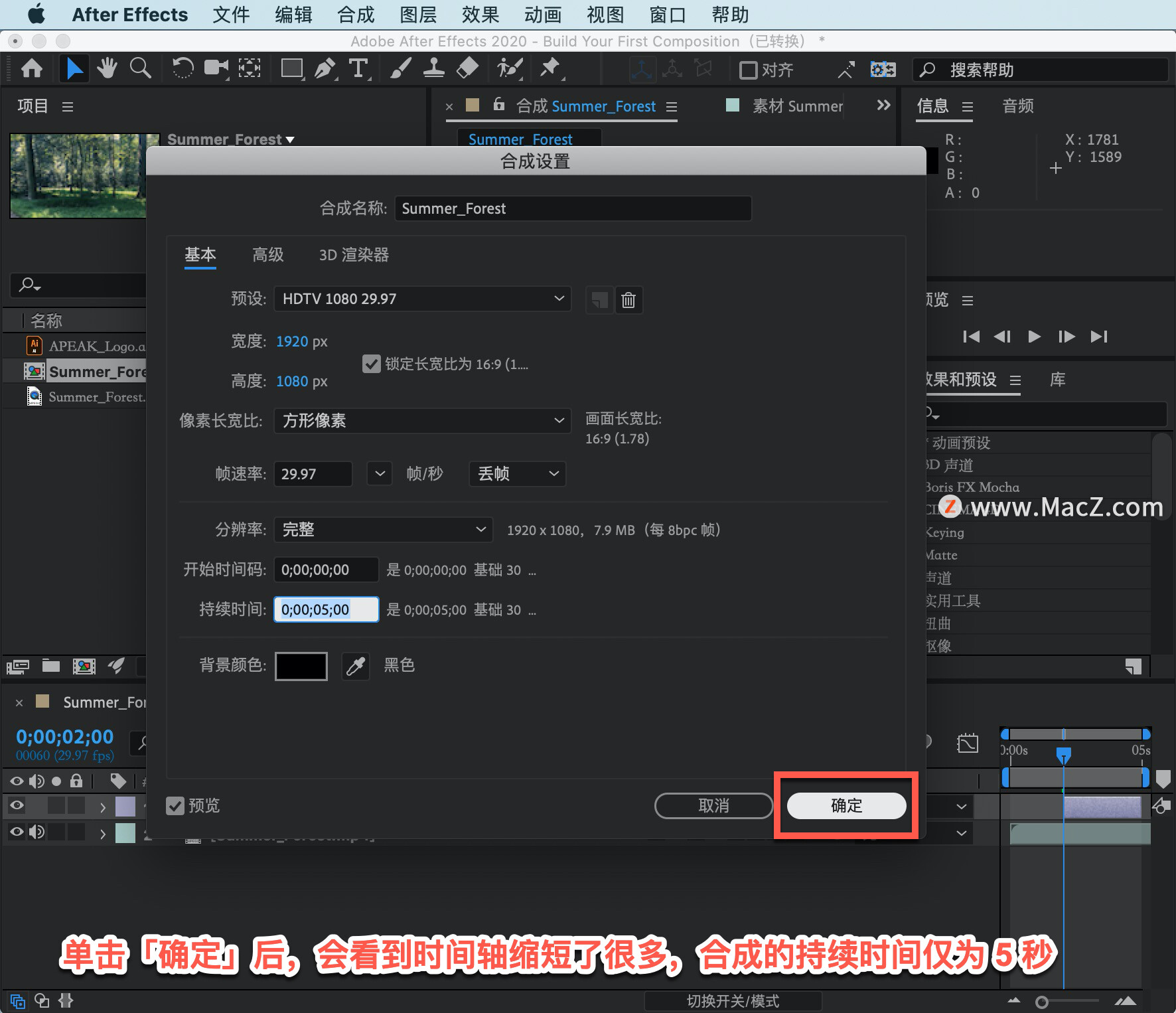
Task: Hide layer 2 with its eye toggle
Action: pos(17,832)
